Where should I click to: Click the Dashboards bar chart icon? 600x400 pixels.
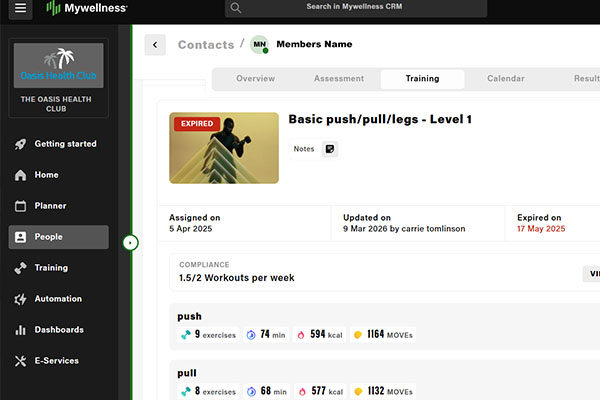click(x=21, y=330)
